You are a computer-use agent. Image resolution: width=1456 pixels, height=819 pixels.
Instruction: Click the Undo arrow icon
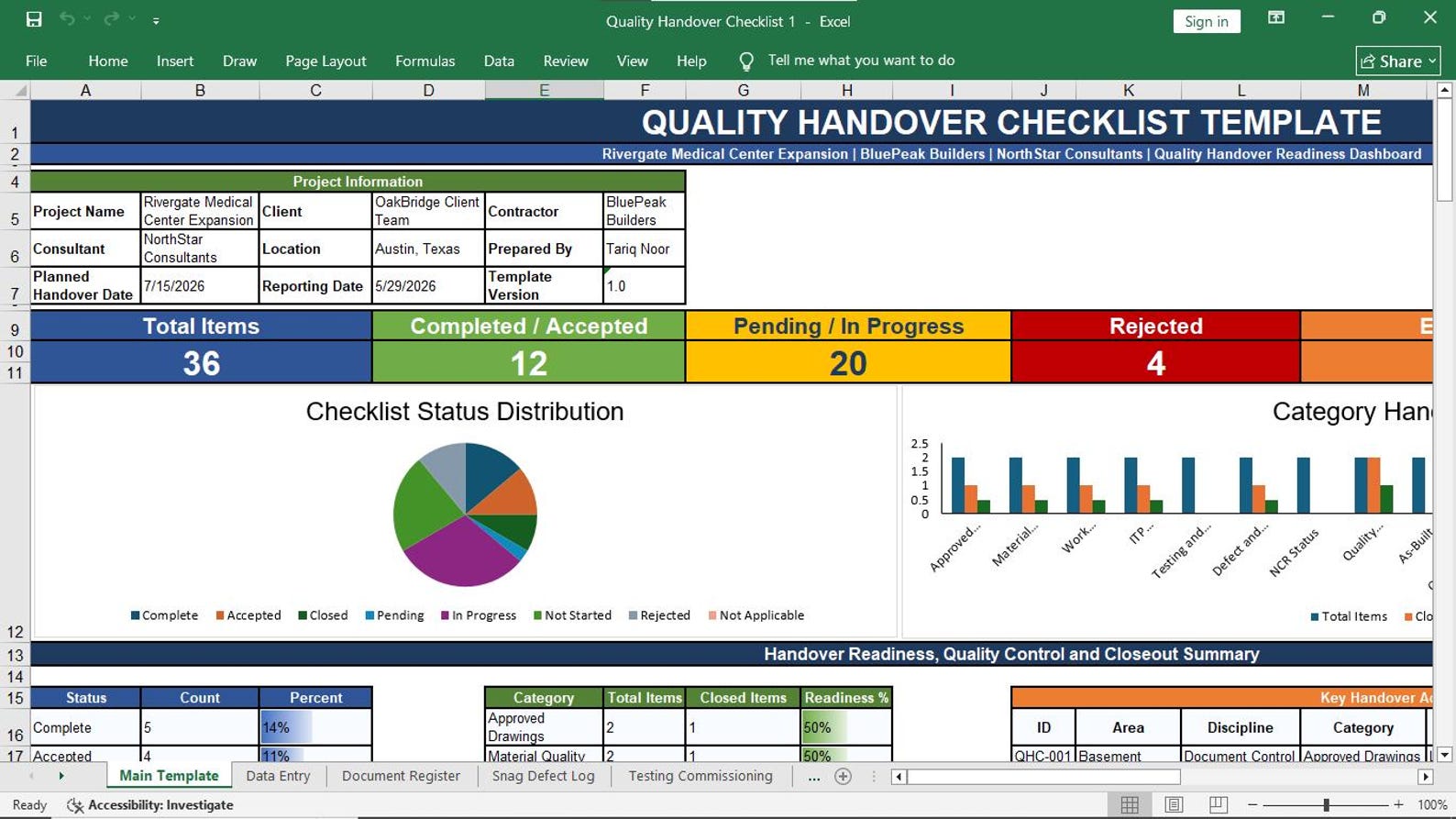point(67,19)
